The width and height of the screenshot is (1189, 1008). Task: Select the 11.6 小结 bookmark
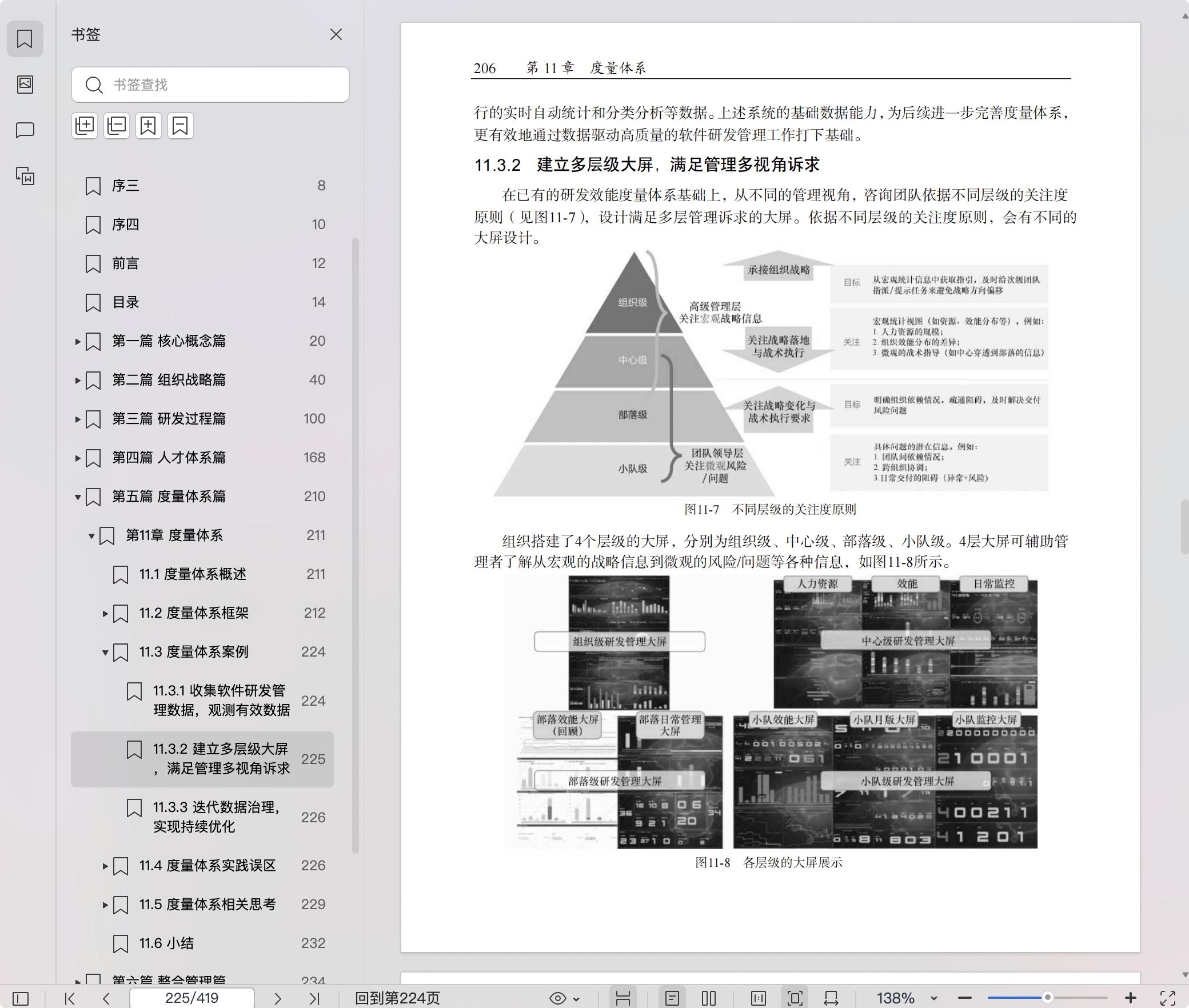[x=166, y=943]
